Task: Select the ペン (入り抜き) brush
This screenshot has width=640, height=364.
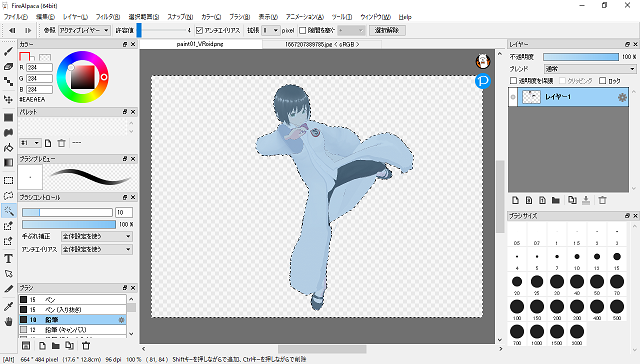Action: pyautogui.click(x=72, y=310)
